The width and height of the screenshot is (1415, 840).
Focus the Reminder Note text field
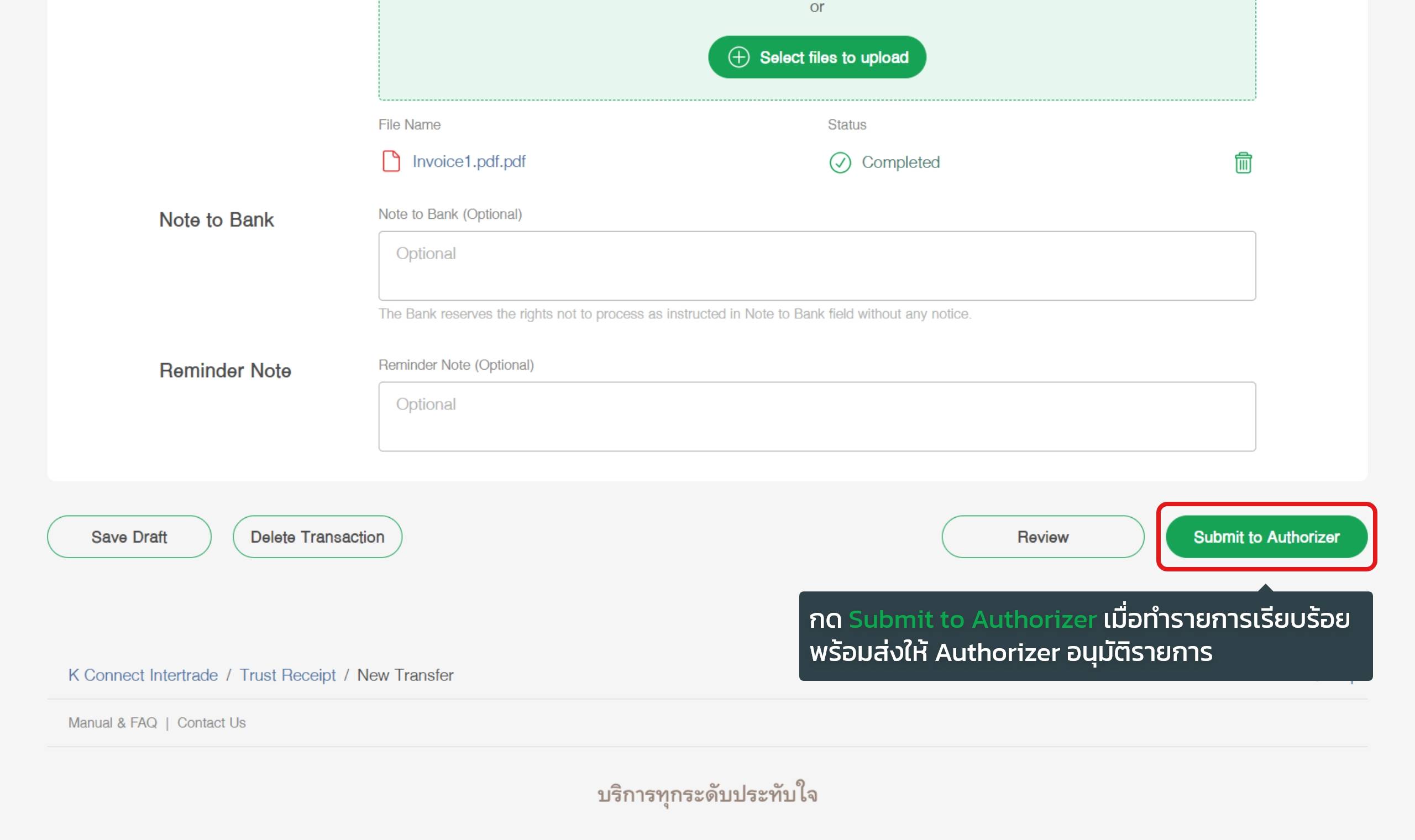tap(817, 417)
